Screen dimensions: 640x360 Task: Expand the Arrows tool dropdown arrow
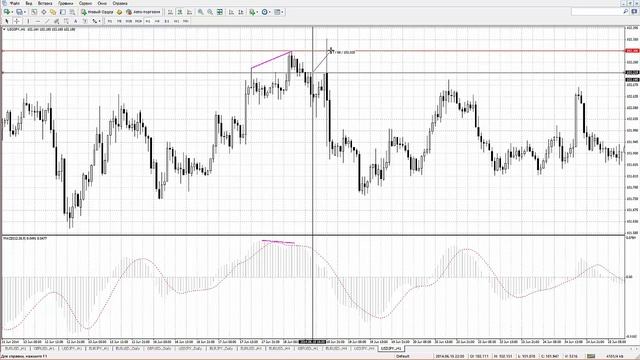[100, 21]
